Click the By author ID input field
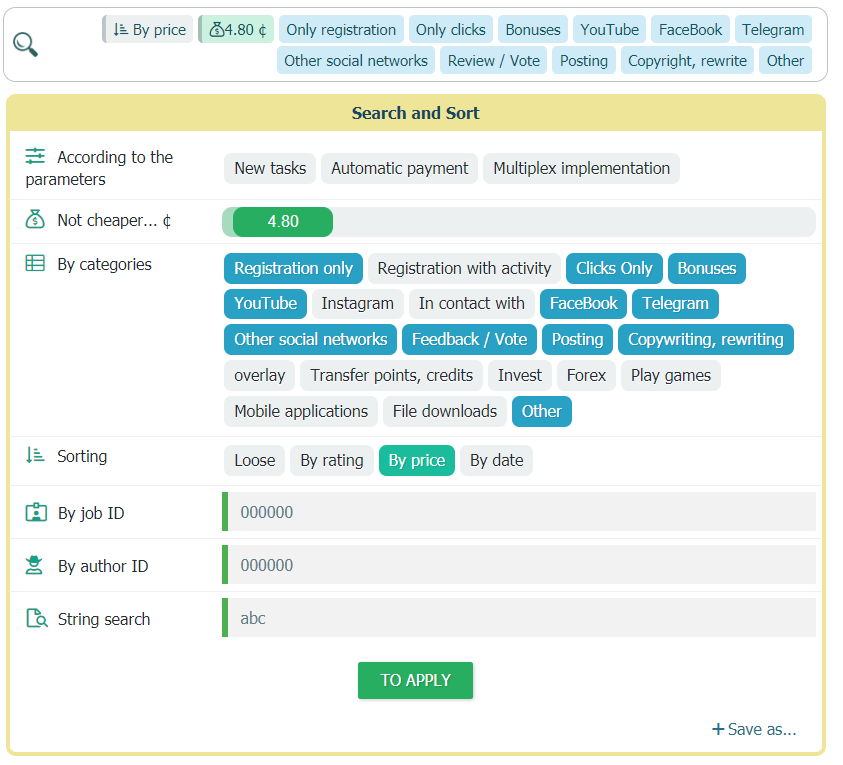The image size is (843, 765). (x=519, y=565)
